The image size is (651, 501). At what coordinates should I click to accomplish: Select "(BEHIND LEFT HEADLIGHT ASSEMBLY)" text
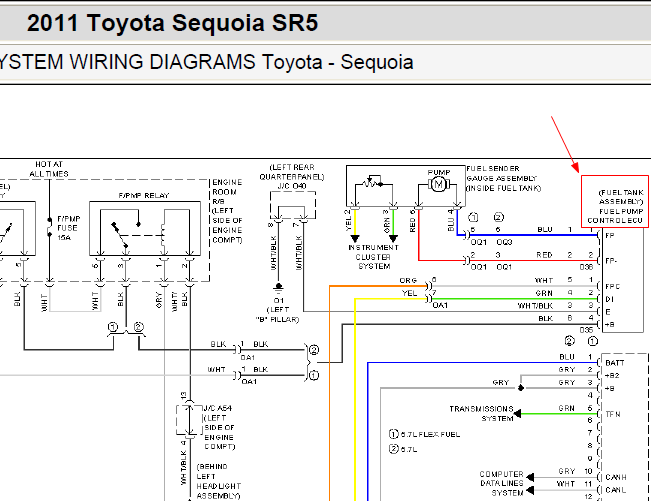click(218, 481)
